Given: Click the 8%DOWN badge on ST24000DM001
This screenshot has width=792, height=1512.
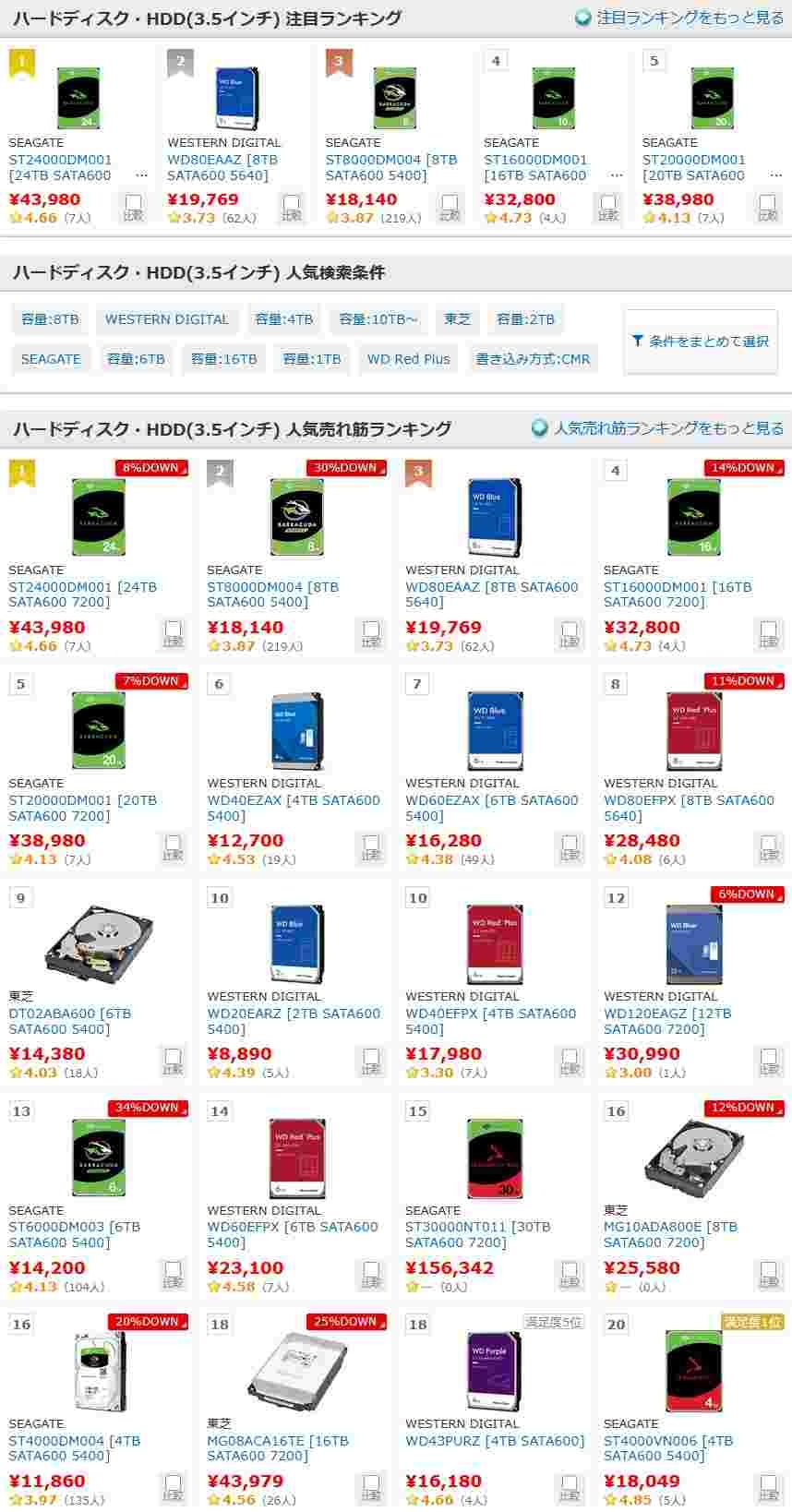Looking at the screenshot, I should click(151, 468).
